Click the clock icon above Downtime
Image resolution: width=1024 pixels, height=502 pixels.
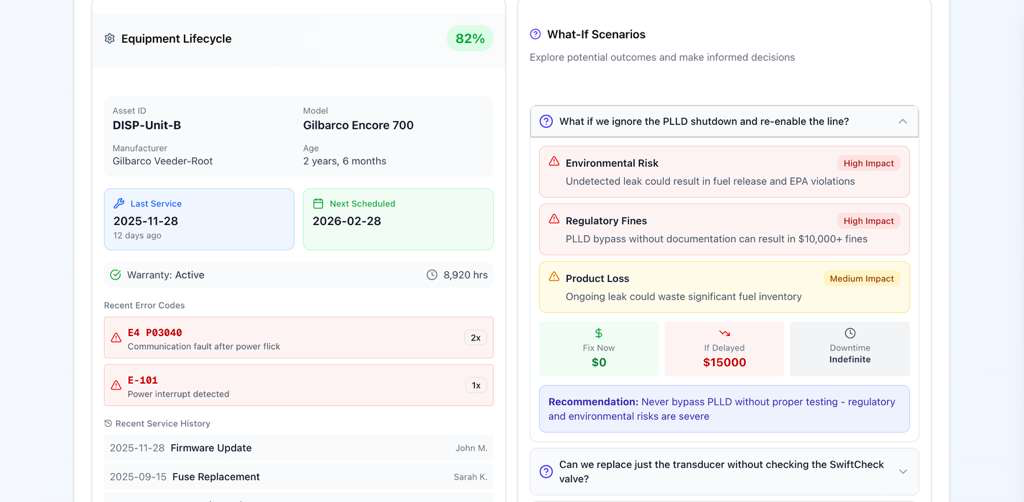pyautogui.click(x=849, y=333)
